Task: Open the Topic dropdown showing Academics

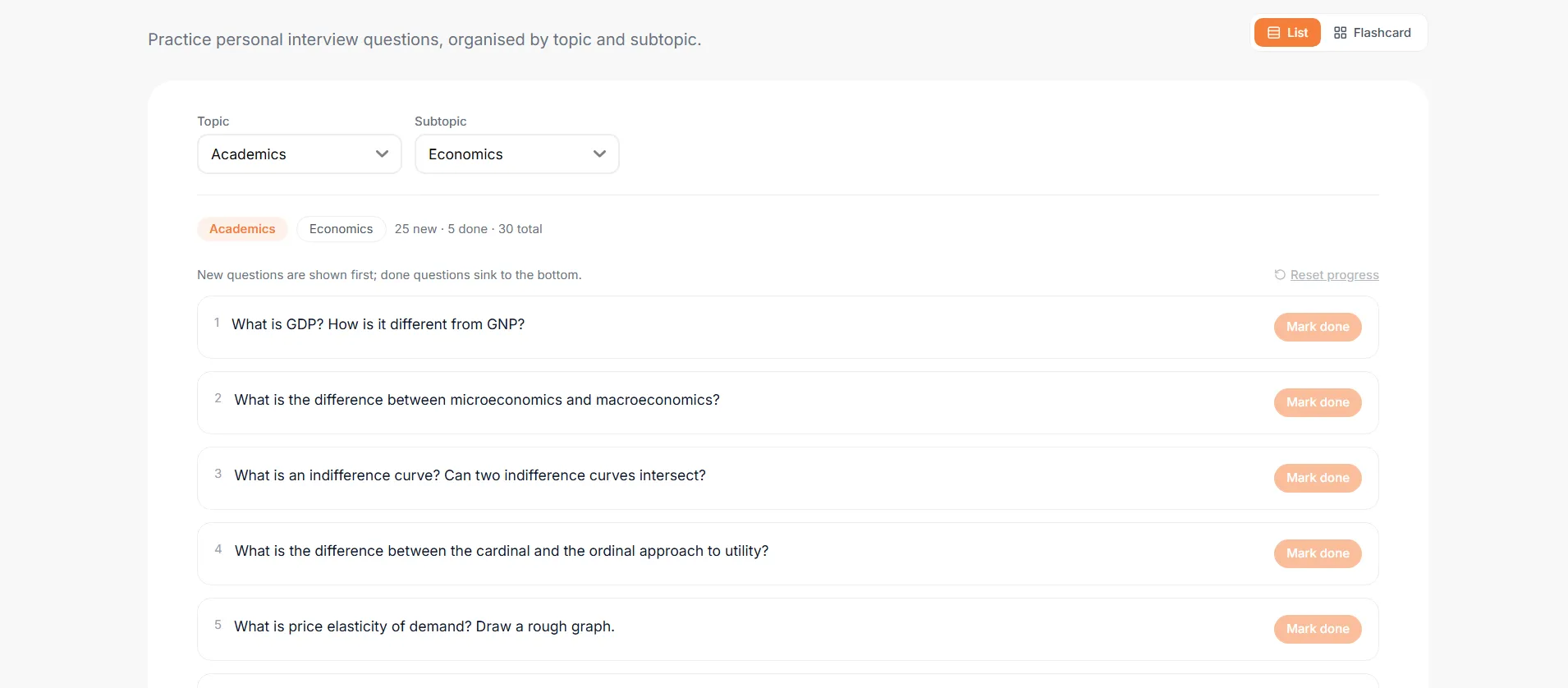Action: [x=300, y=154]
